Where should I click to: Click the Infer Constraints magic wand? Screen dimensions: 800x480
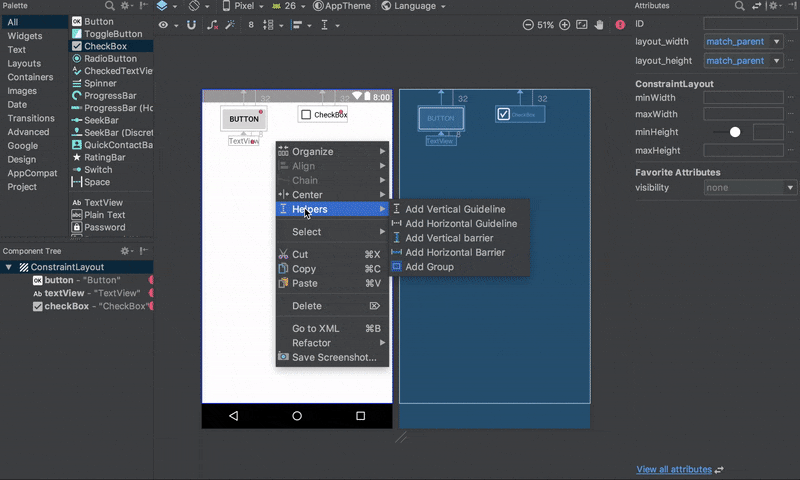pos(230,24)
